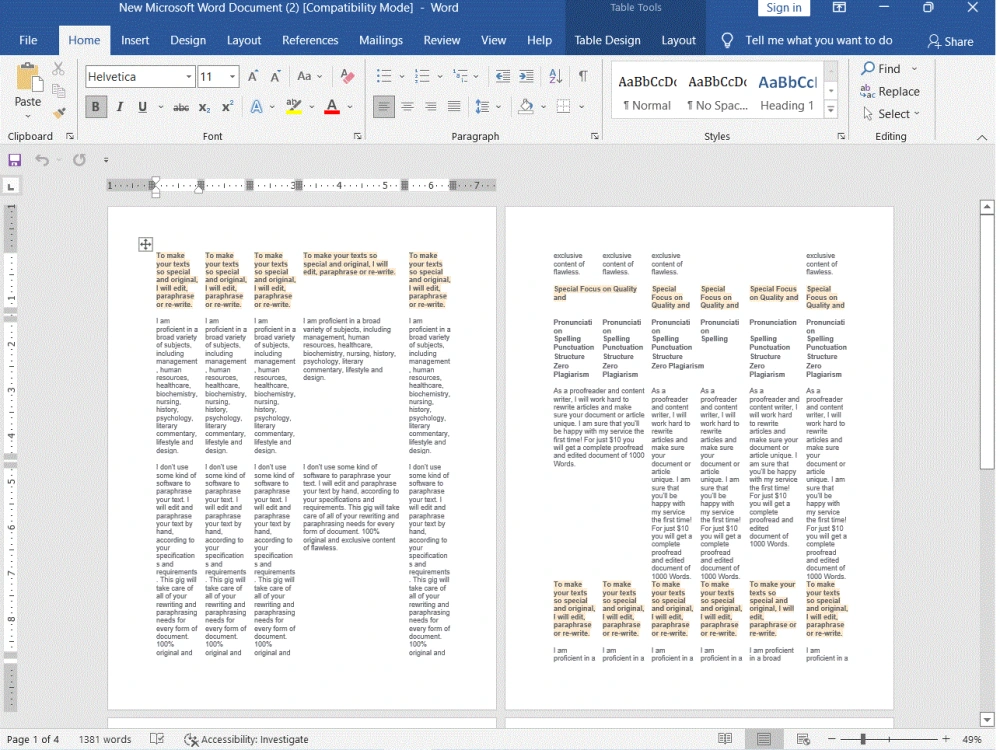Viewport: 1000px width, 750px height.
Task: Click the Share button
Action: click(950, 41)
